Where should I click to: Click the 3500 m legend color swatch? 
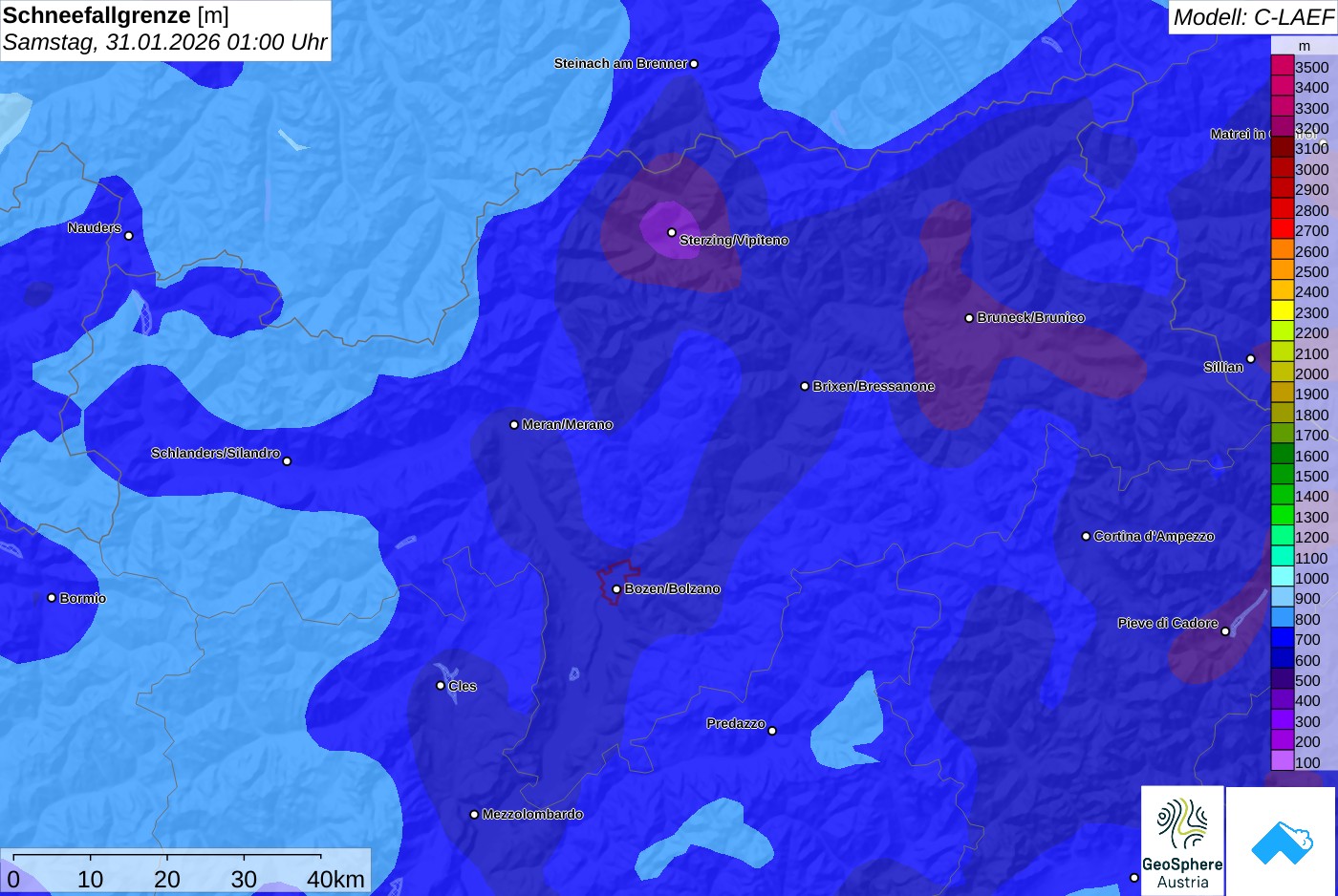click(x=1282, y=66)
